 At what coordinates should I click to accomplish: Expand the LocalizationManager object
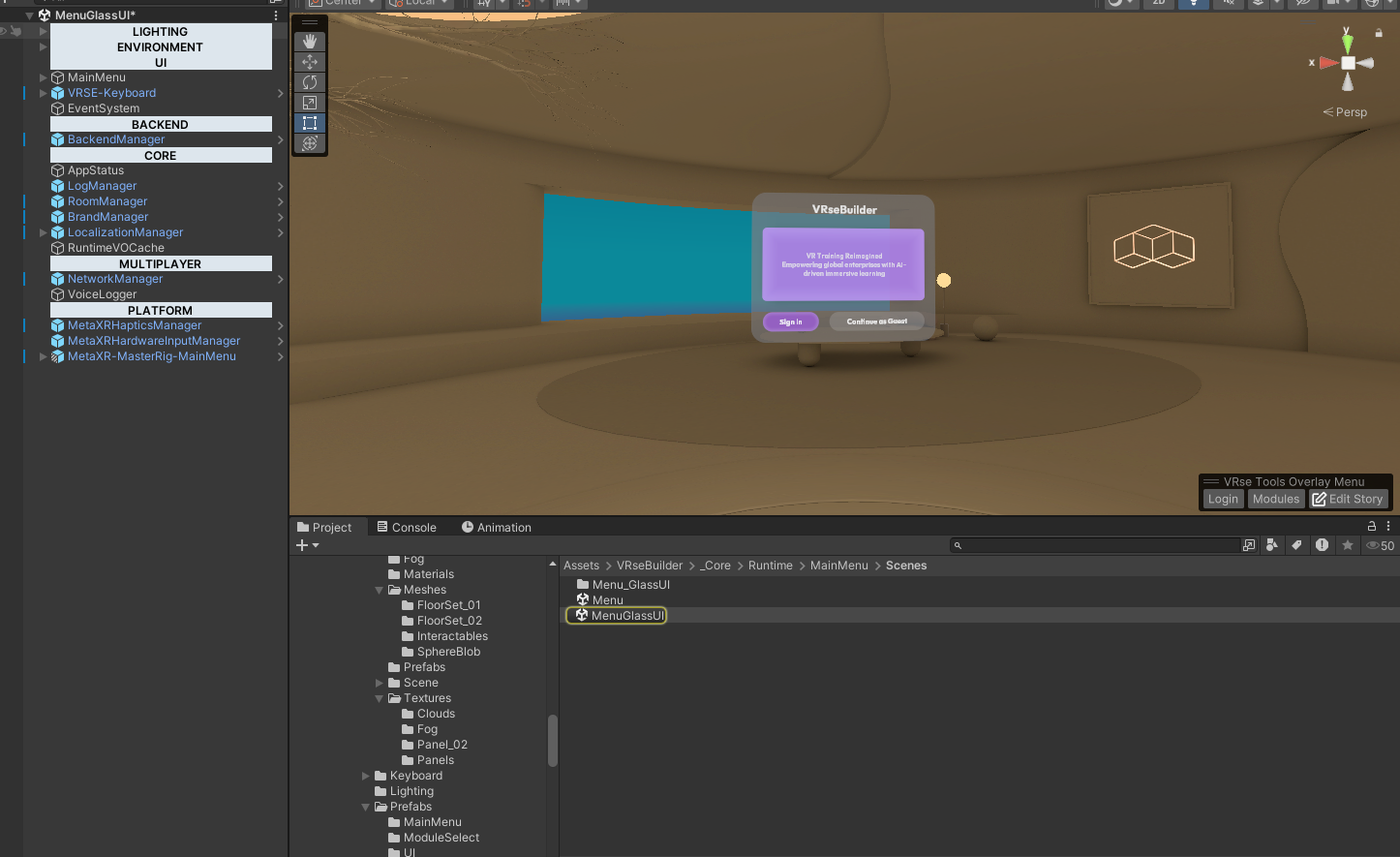pos(43,232)
